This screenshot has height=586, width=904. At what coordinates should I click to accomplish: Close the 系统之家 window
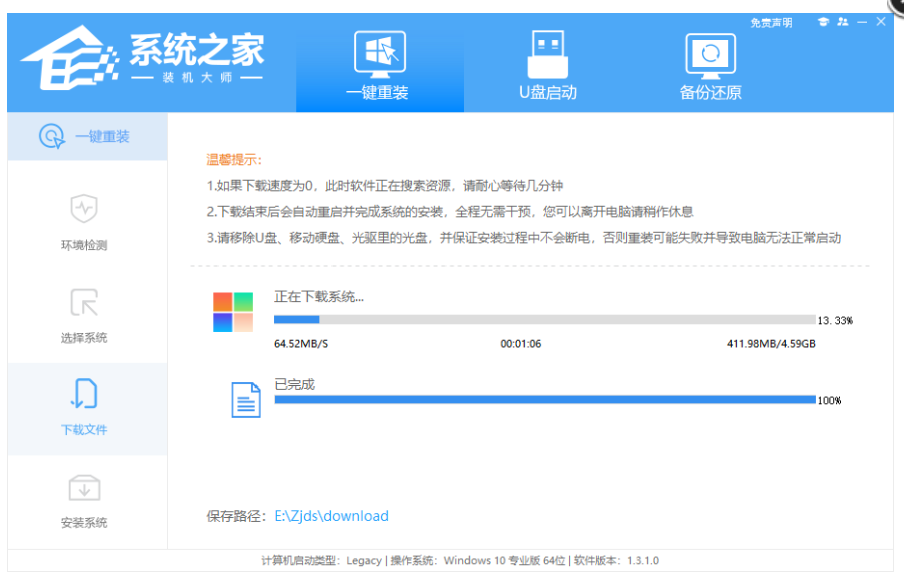[x=881, y=21]
